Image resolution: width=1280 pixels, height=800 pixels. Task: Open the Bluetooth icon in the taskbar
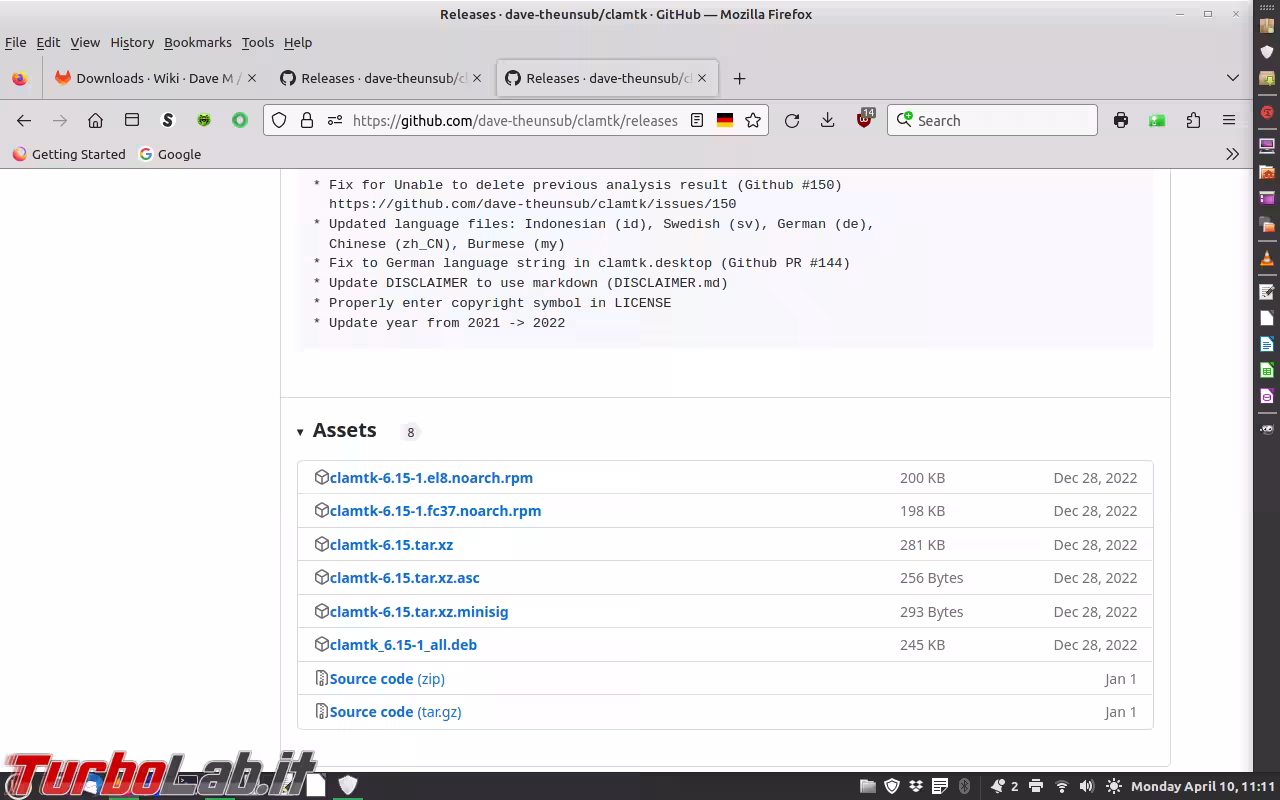pos(965,786)
